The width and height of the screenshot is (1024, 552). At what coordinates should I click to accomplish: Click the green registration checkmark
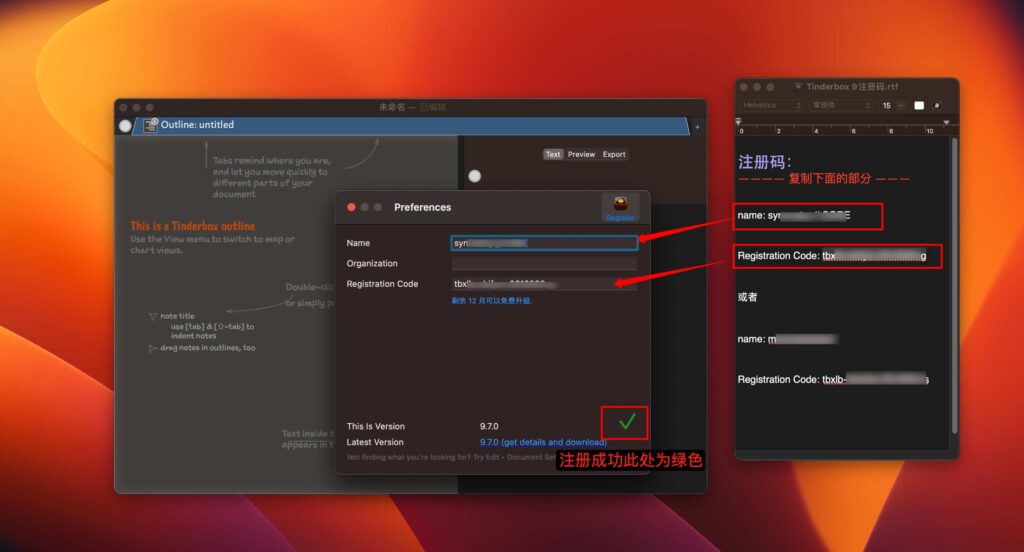[626, 422]
